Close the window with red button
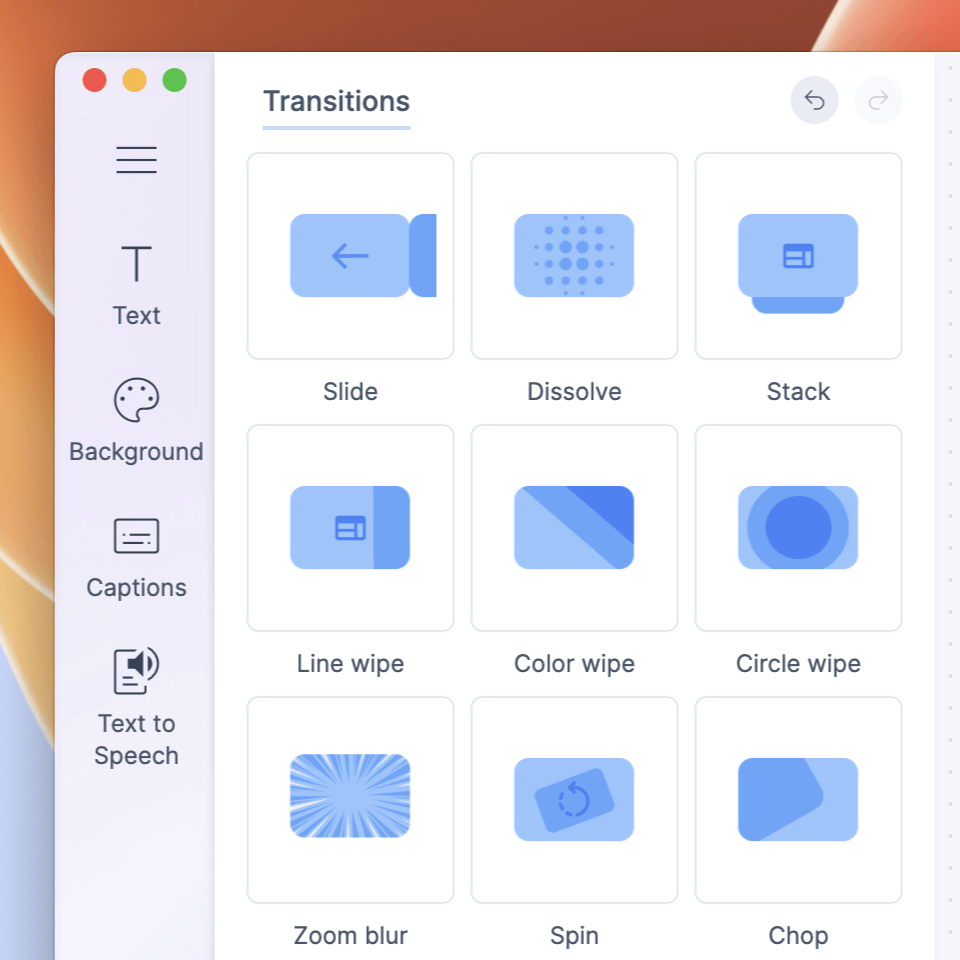This screenshot has height=960, width=960. [95, 80]
